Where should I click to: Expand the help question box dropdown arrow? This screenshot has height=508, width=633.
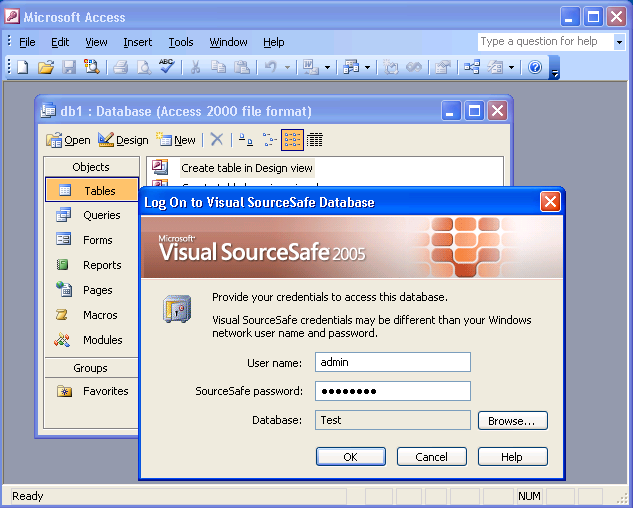tap(618, 42)
